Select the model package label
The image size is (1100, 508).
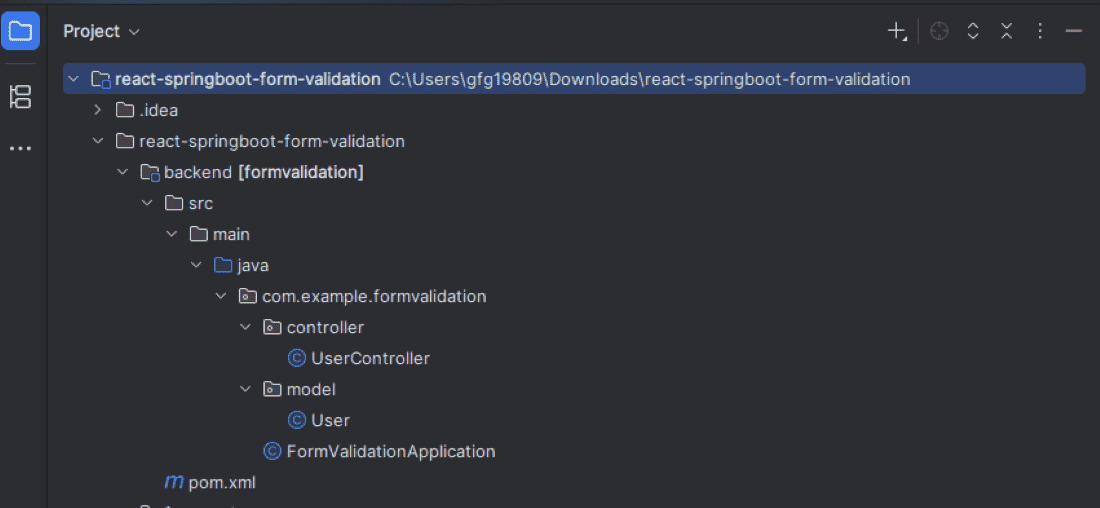click(311, 389)
